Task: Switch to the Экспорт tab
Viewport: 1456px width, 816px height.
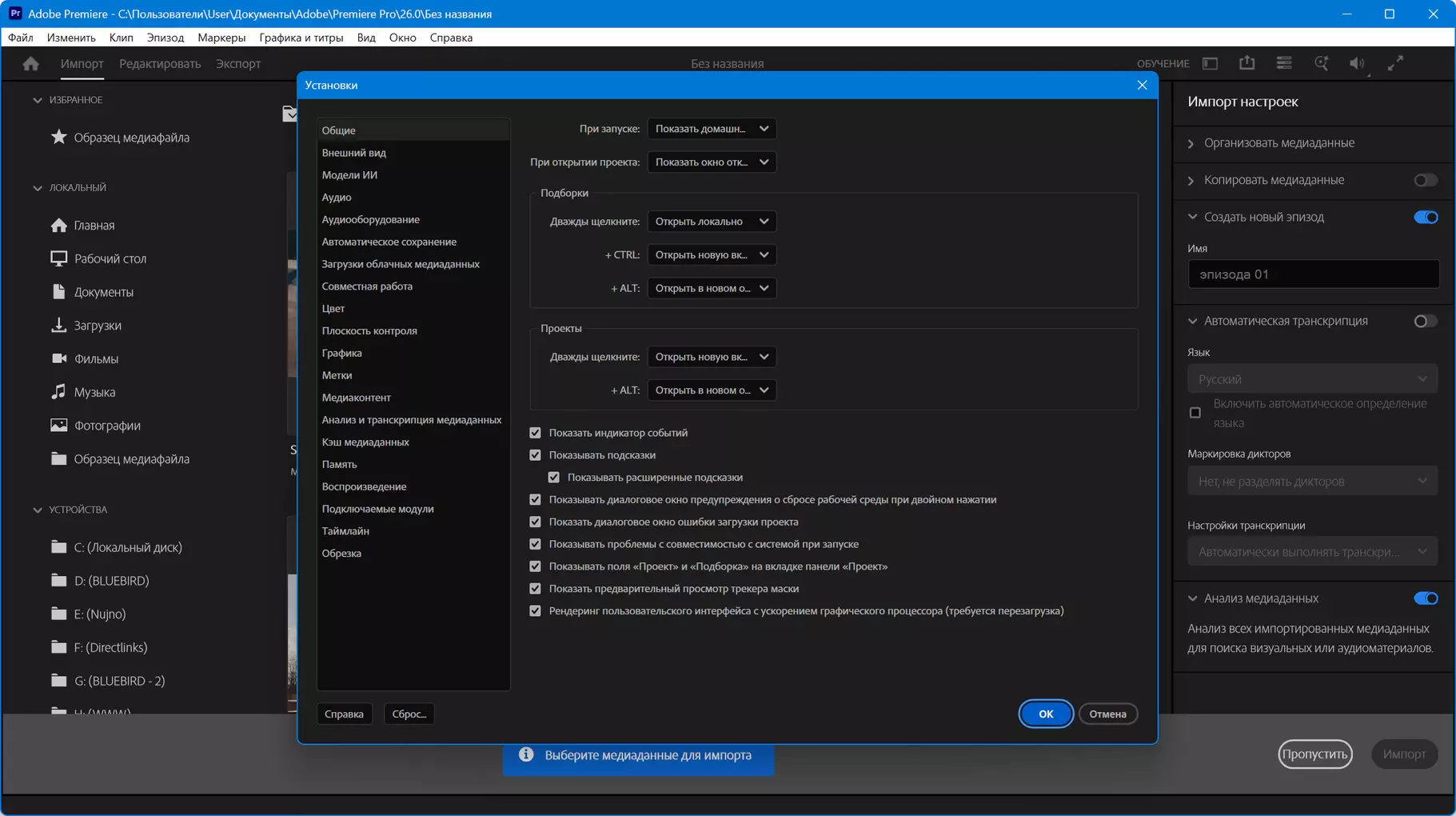Action: (238, 64)
